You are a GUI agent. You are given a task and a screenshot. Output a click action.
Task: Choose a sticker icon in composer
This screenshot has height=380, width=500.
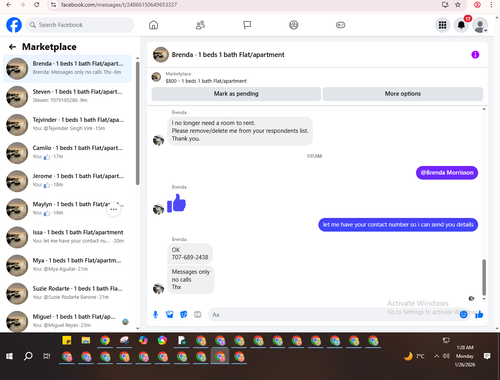[184, 314]
